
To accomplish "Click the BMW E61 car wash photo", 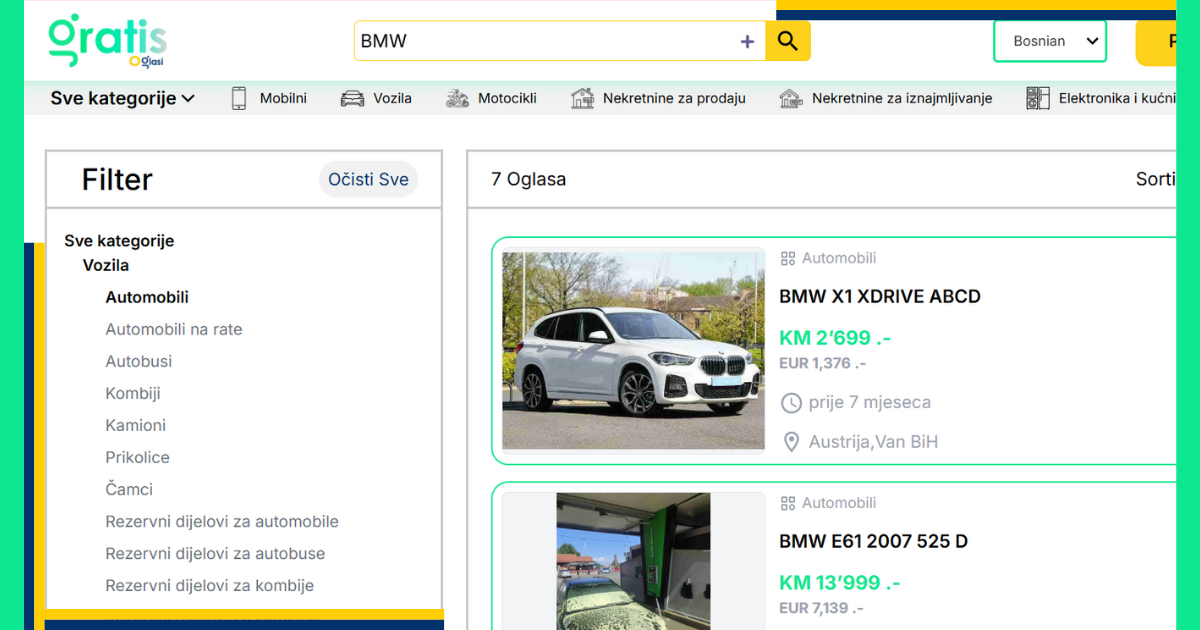I will [x=633, y=561].
